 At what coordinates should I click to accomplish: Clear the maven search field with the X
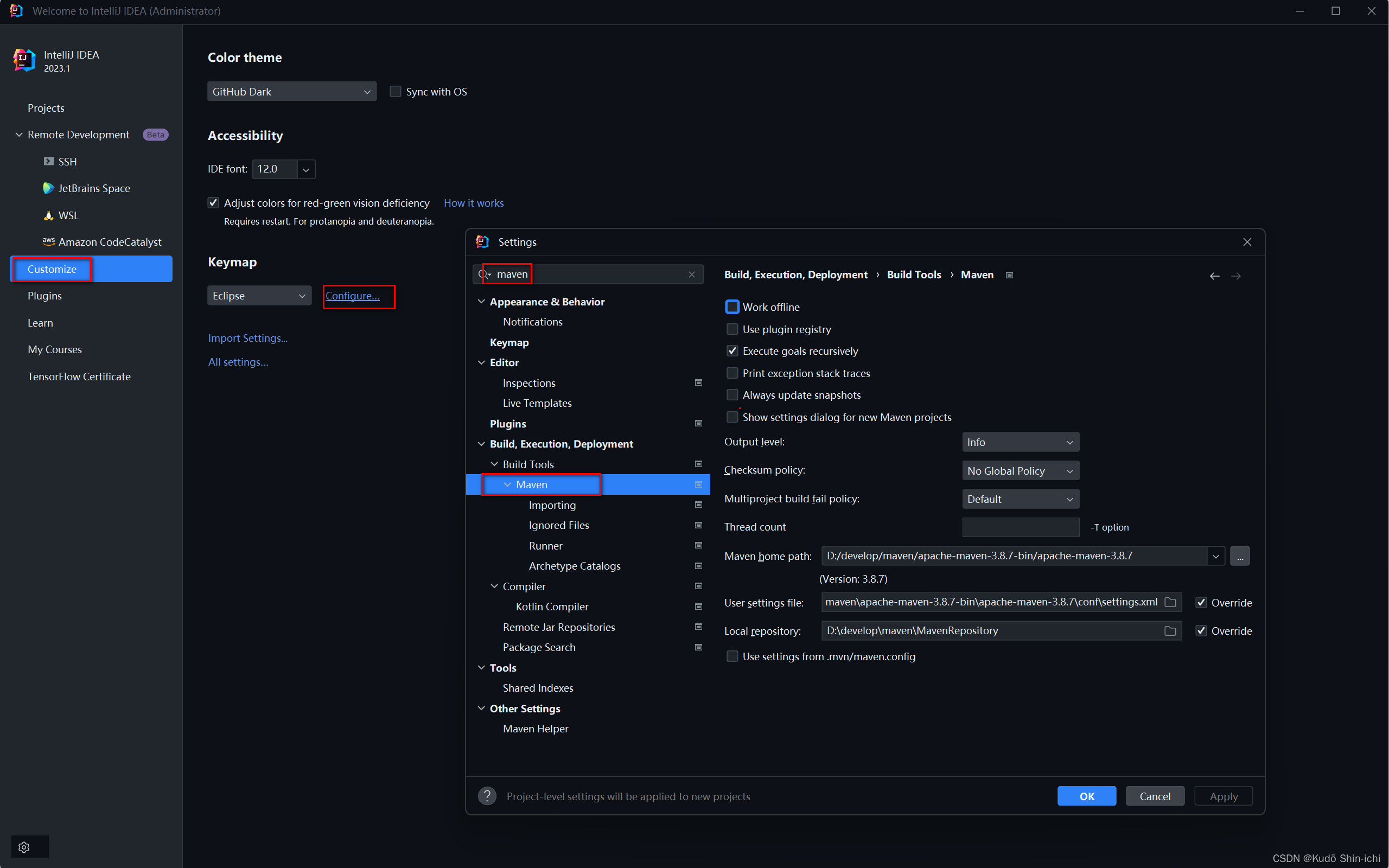coord(692,275)
